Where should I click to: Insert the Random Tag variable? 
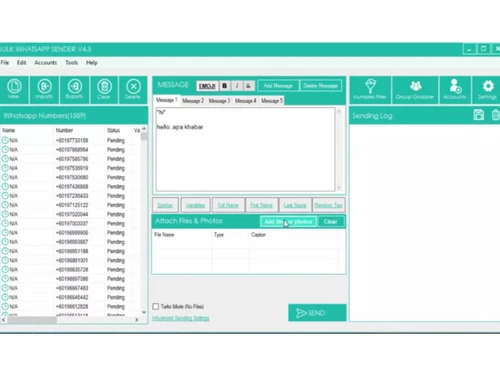(x=328, y=205)
